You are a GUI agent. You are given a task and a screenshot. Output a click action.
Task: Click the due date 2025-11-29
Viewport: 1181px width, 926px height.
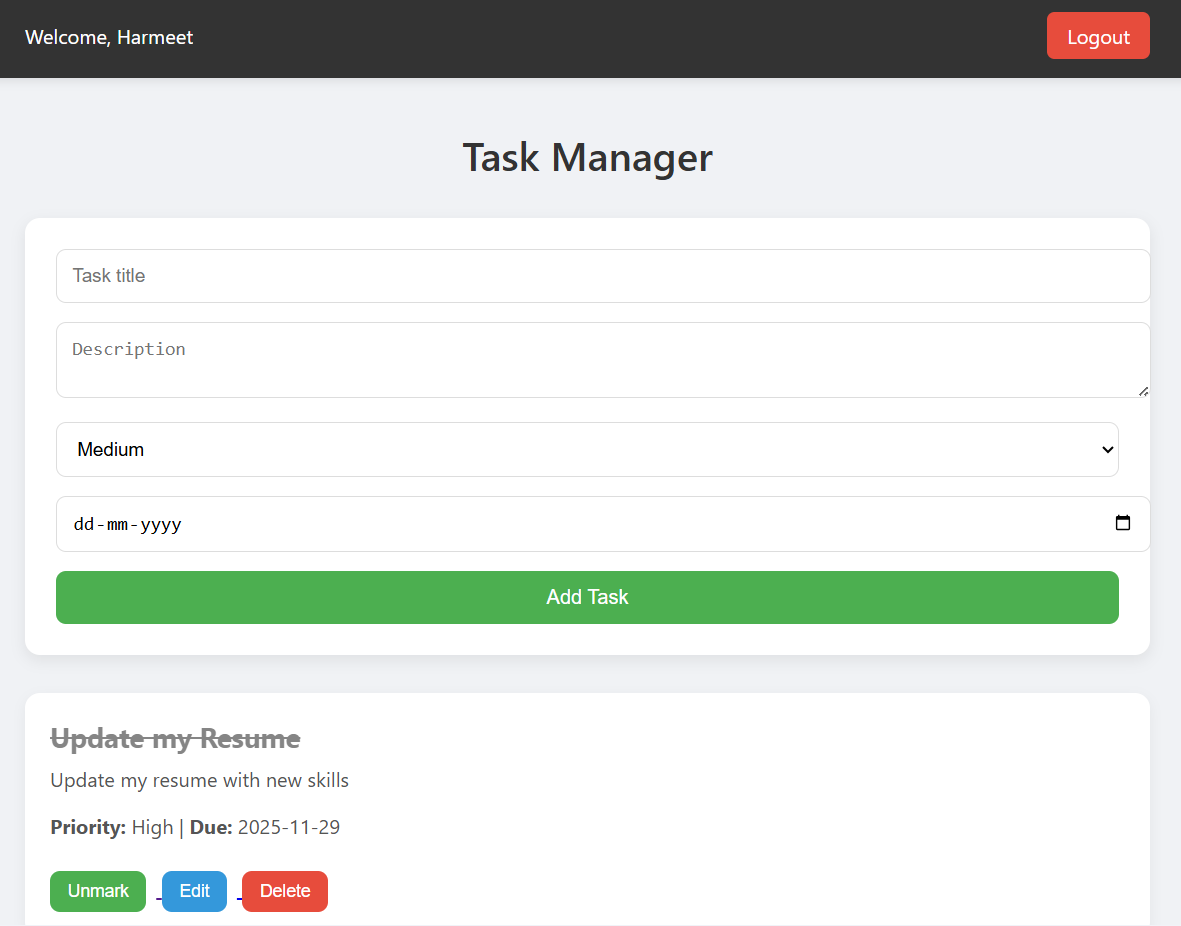288,828
